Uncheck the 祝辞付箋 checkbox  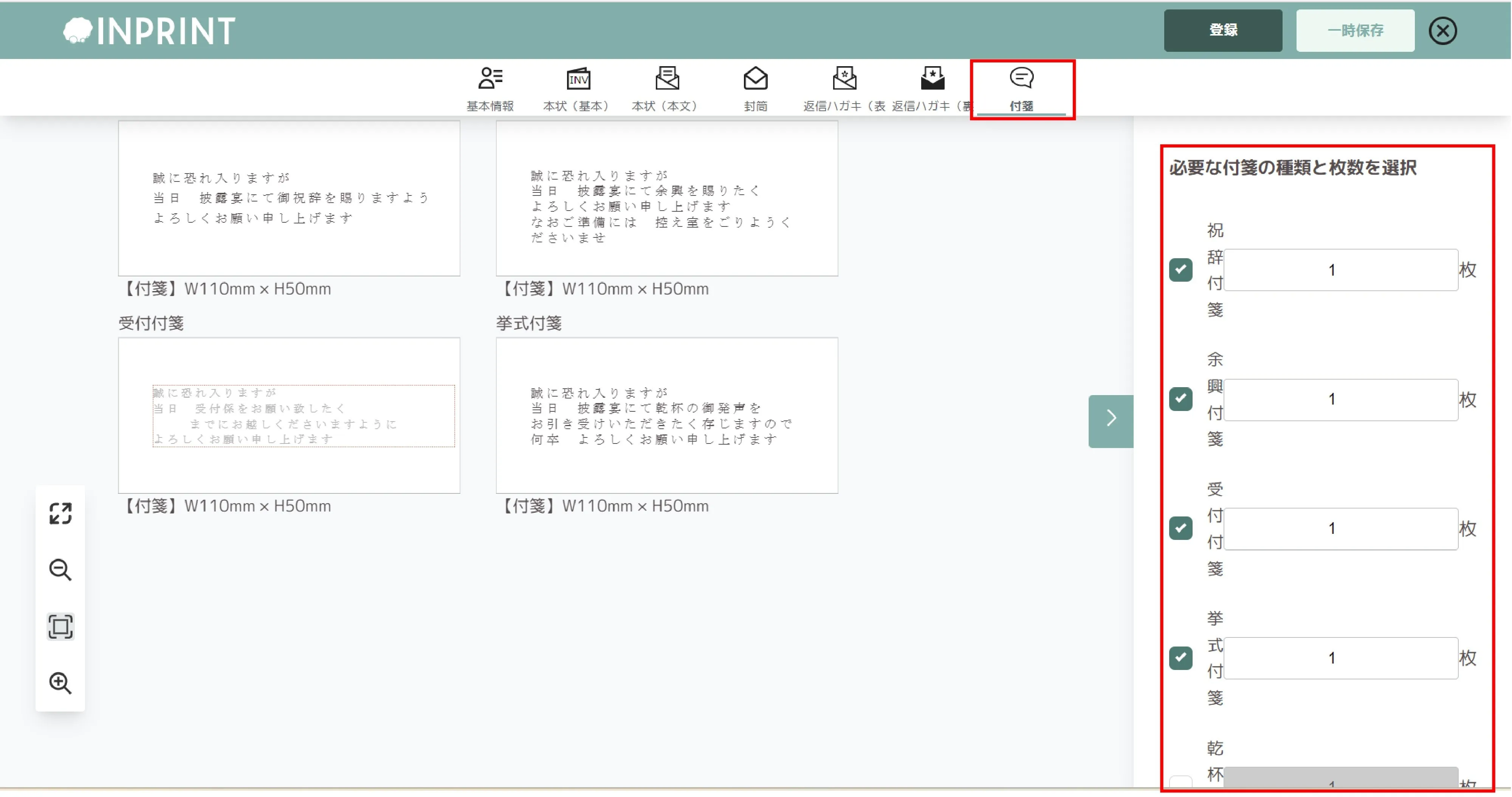click(1180, 270)
